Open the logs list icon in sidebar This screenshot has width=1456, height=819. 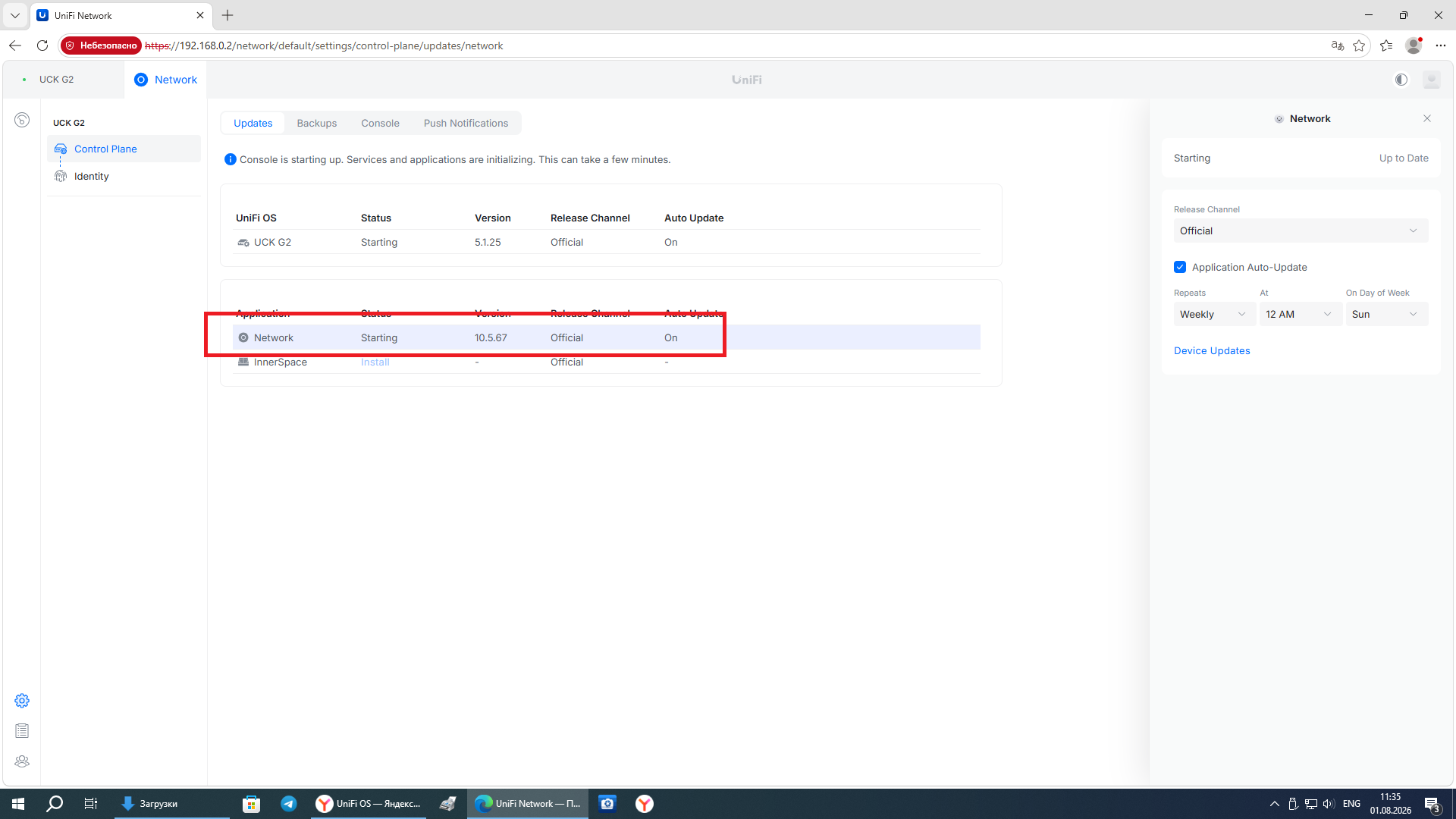click(22, 731)
